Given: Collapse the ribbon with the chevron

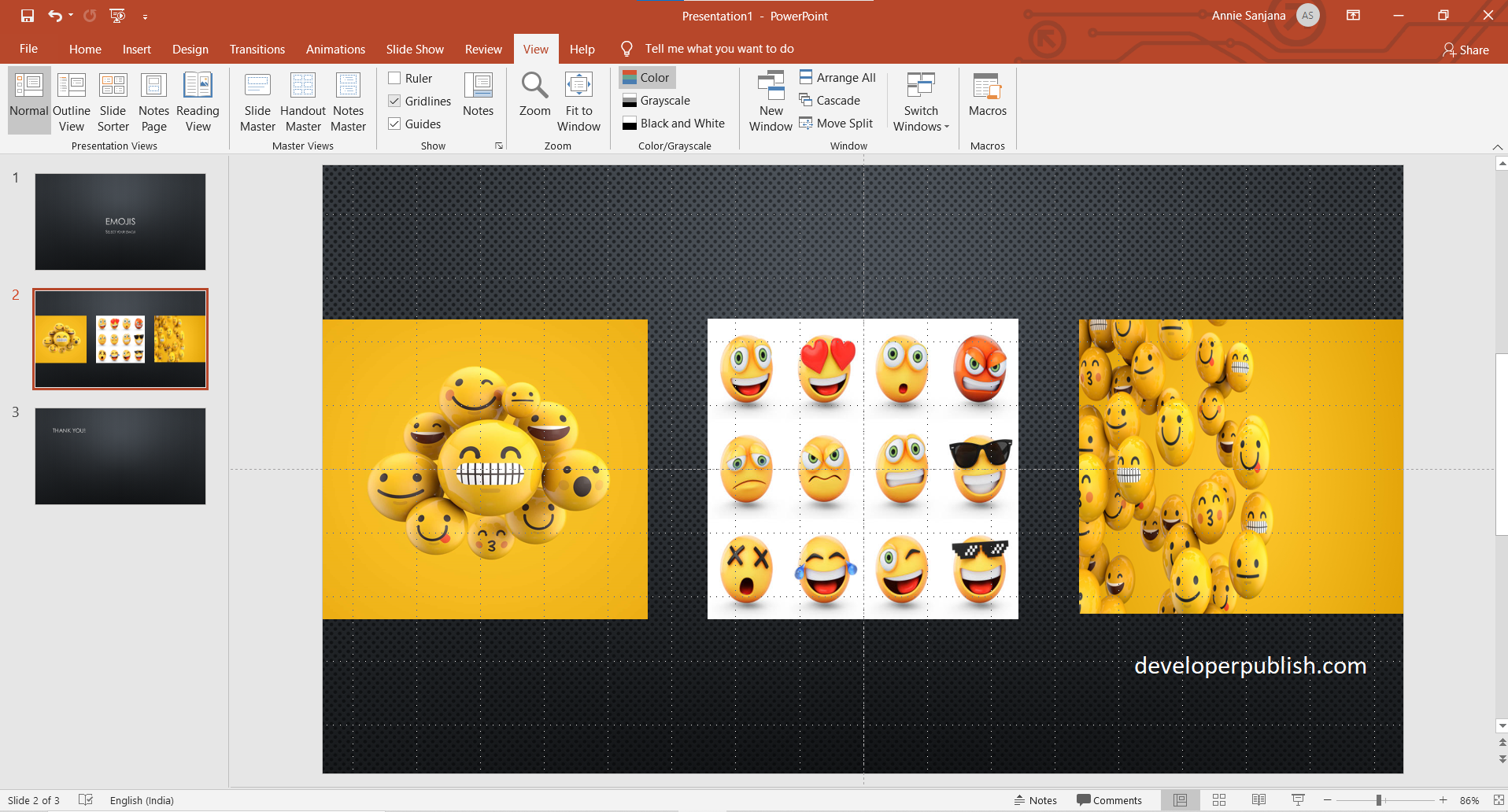Looking at the screenshot, I should tap(1497, 147).
